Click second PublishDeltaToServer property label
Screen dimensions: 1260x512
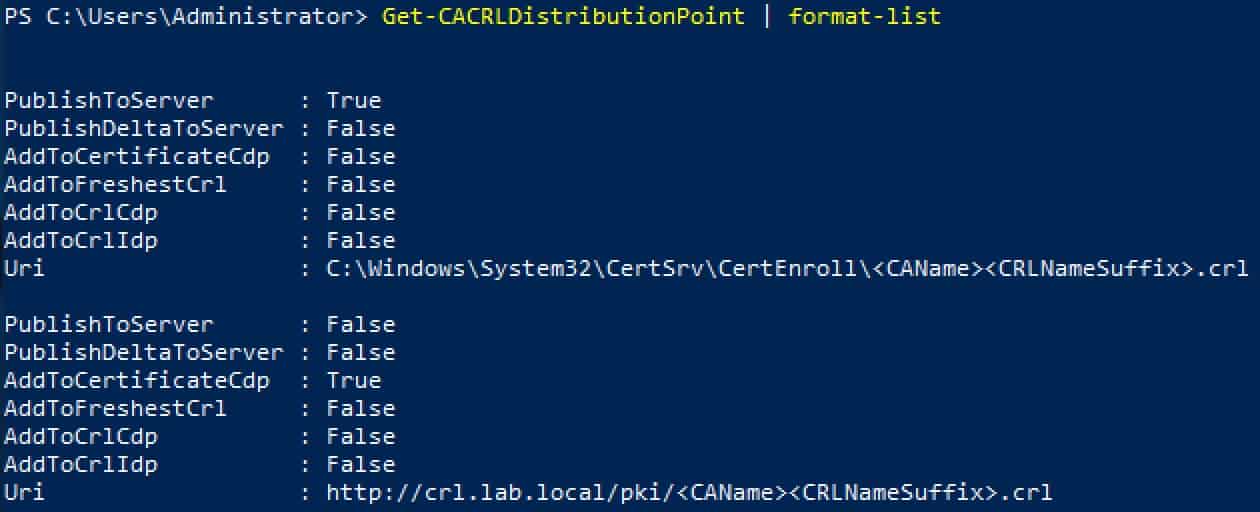pos(144,353)
